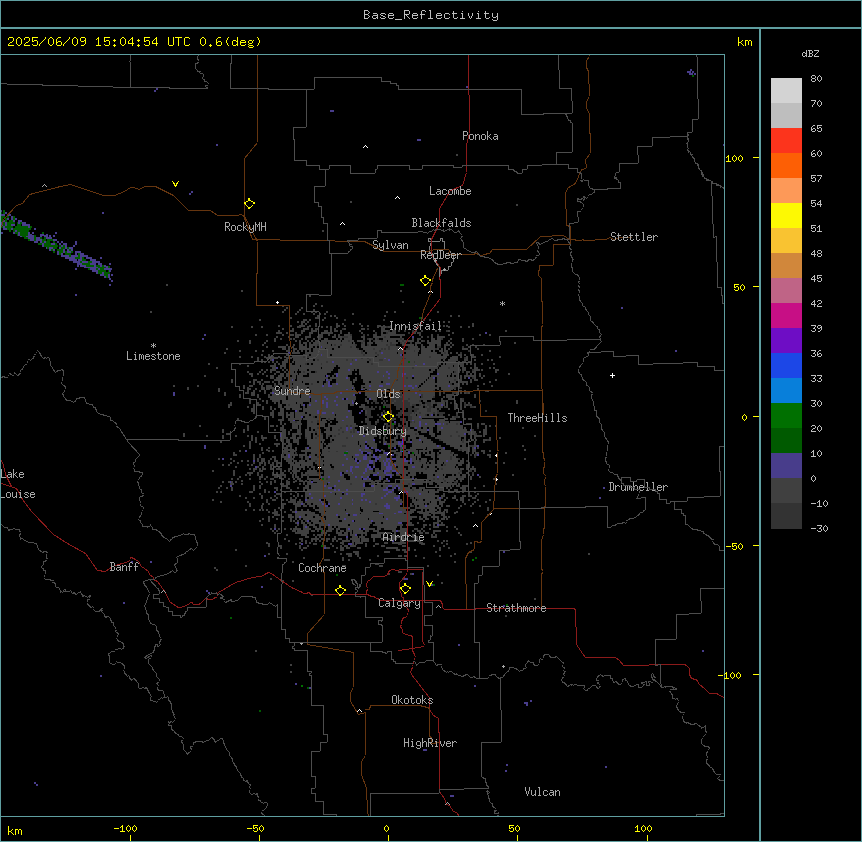
Task: Click the Banff label
Action: 124,567
